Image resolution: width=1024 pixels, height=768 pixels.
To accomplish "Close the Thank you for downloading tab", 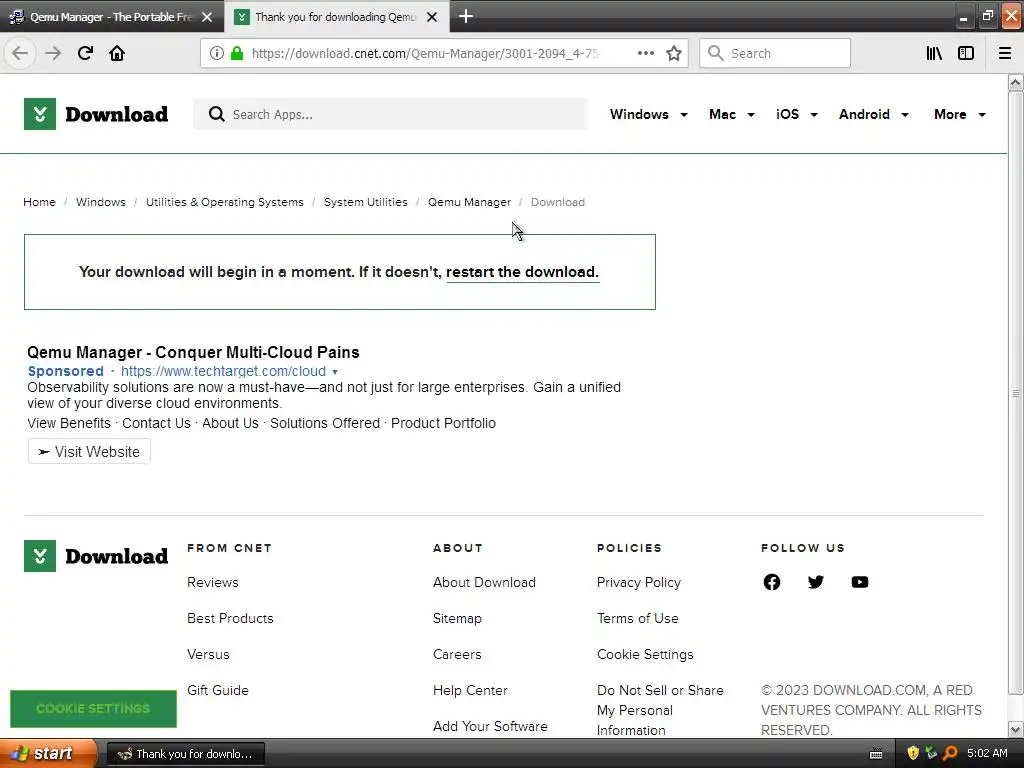I will tap(432, 17).
